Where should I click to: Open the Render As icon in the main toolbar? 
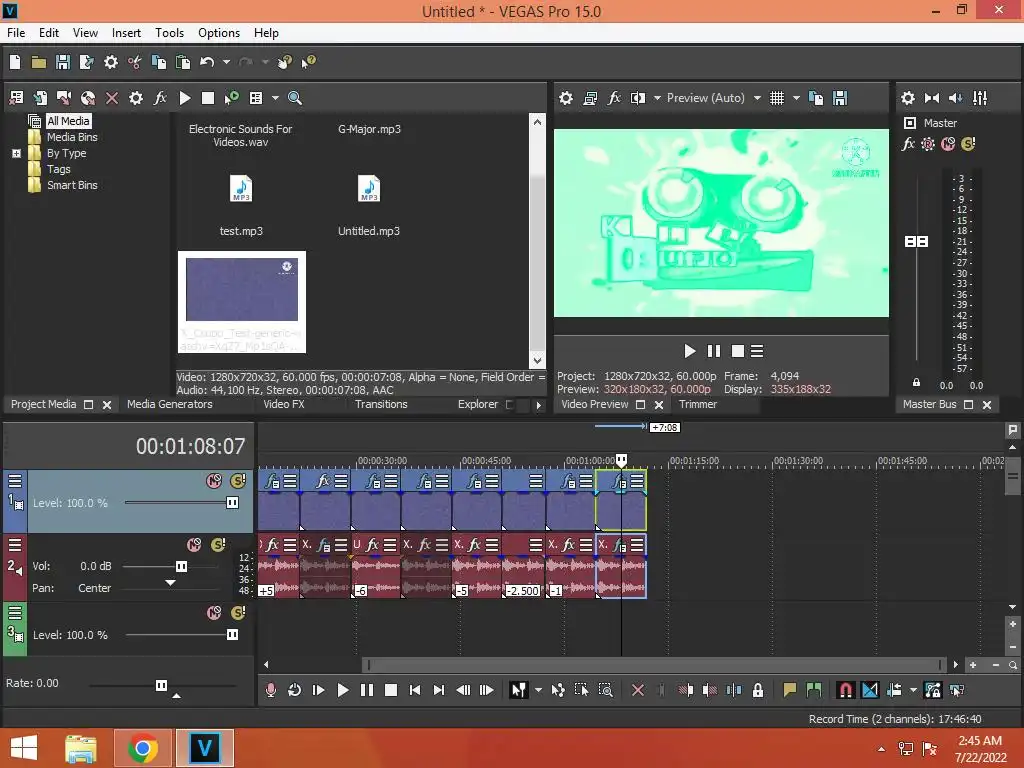point(86,62)
